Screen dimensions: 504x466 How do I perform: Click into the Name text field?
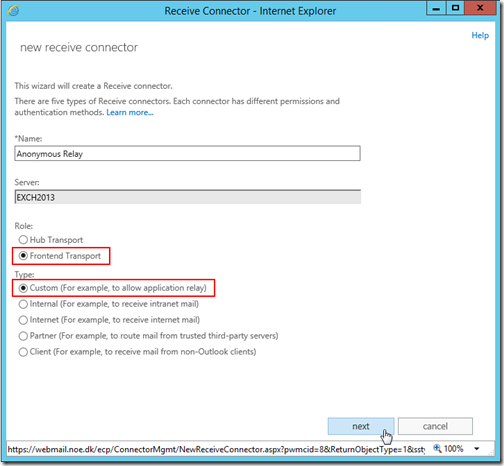187,154
